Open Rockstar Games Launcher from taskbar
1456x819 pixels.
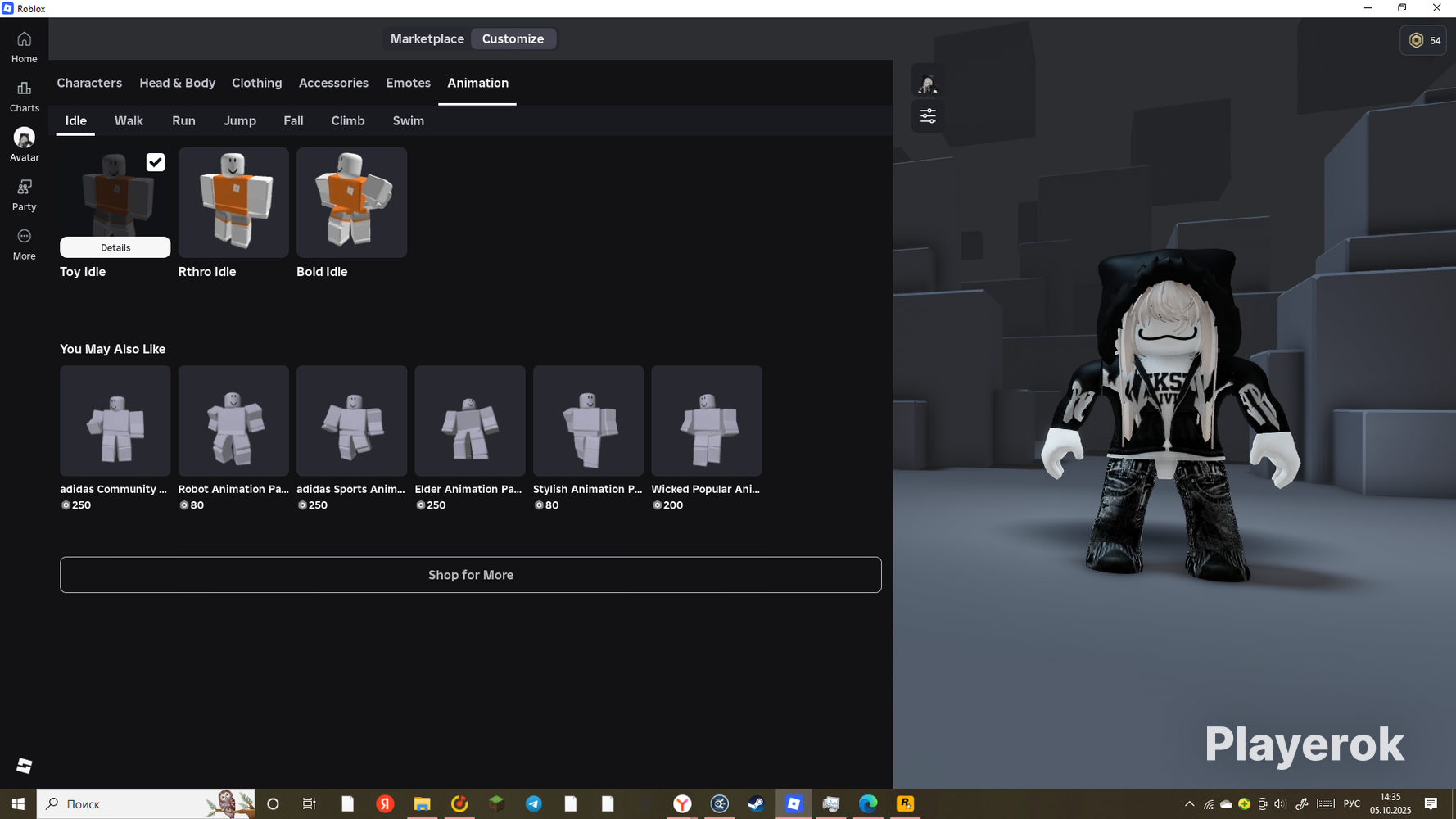[905, 803]
